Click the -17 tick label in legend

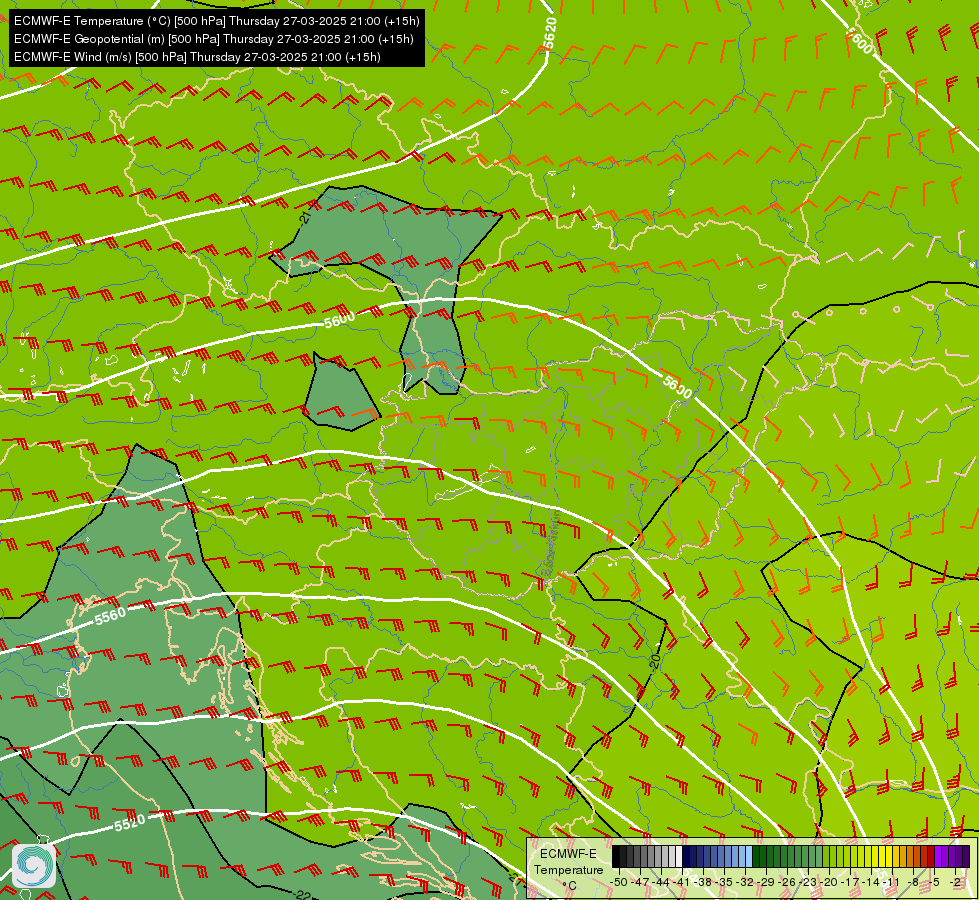pos(850,882)
